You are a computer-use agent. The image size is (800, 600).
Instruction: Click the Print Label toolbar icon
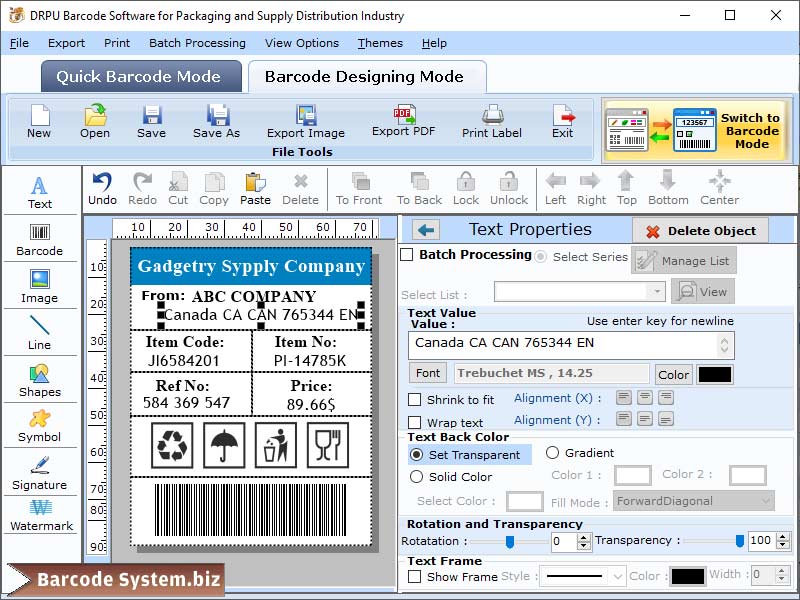[x=491, y=119]
